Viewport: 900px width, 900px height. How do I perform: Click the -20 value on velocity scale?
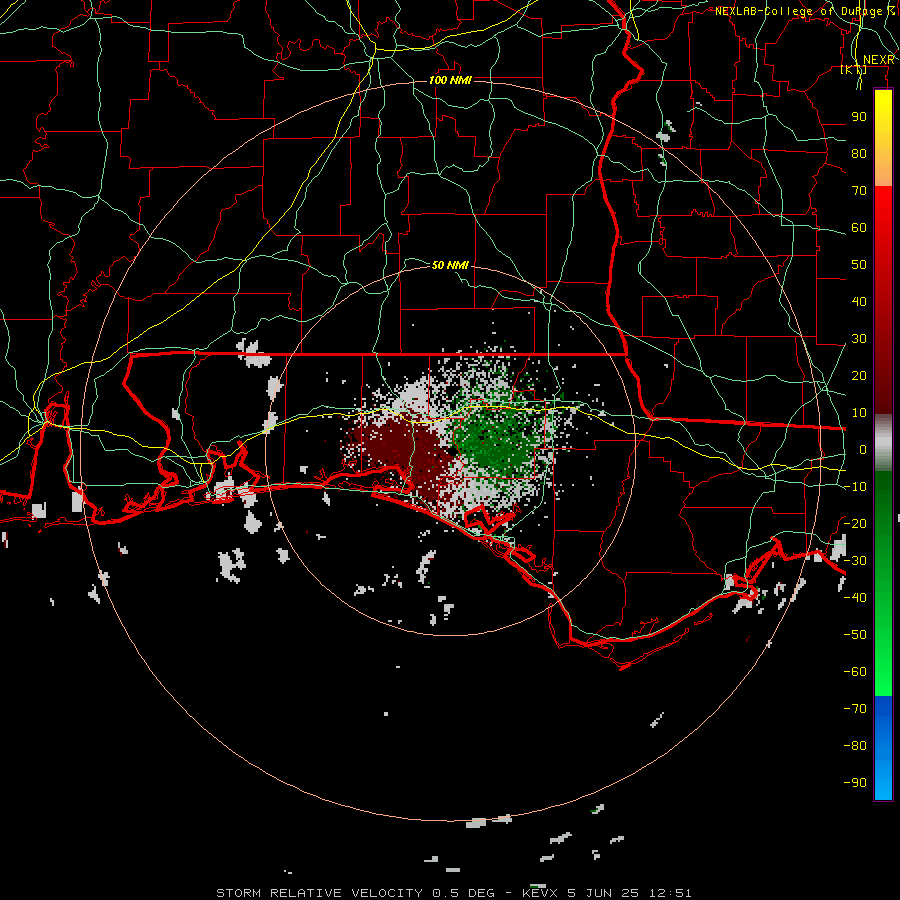[855, 523]
